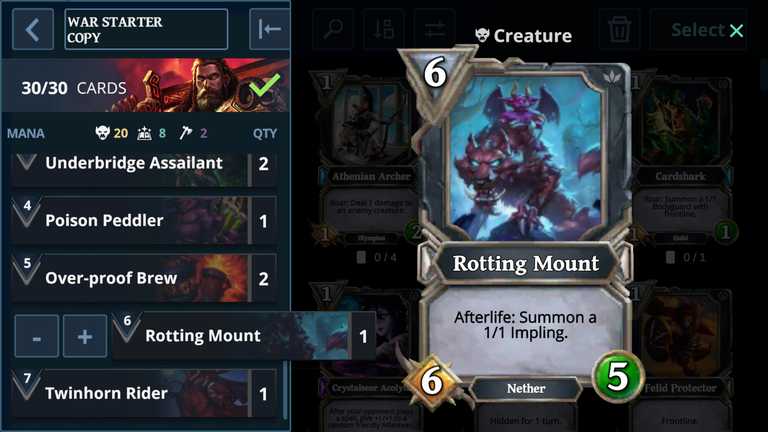Click the spell count icon

pyautogui.click(x=144, y=133)
